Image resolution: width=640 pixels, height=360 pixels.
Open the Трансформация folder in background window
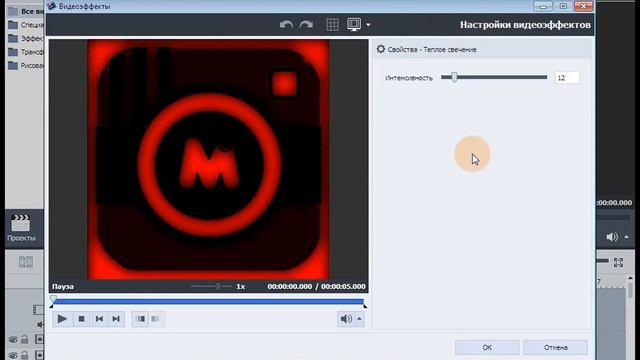click(26, 52)
